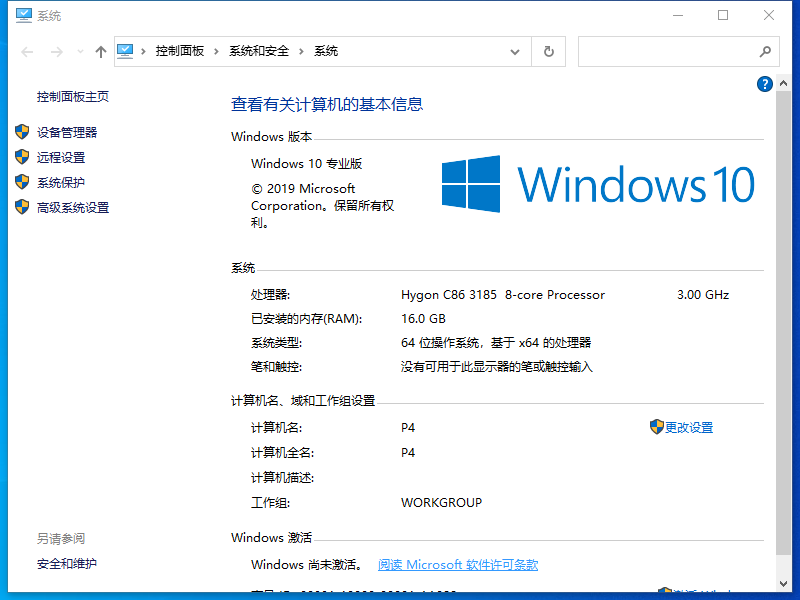800x600 pixels.
Task: Click the System window title bar icon
Action: (x=23, y=15)
